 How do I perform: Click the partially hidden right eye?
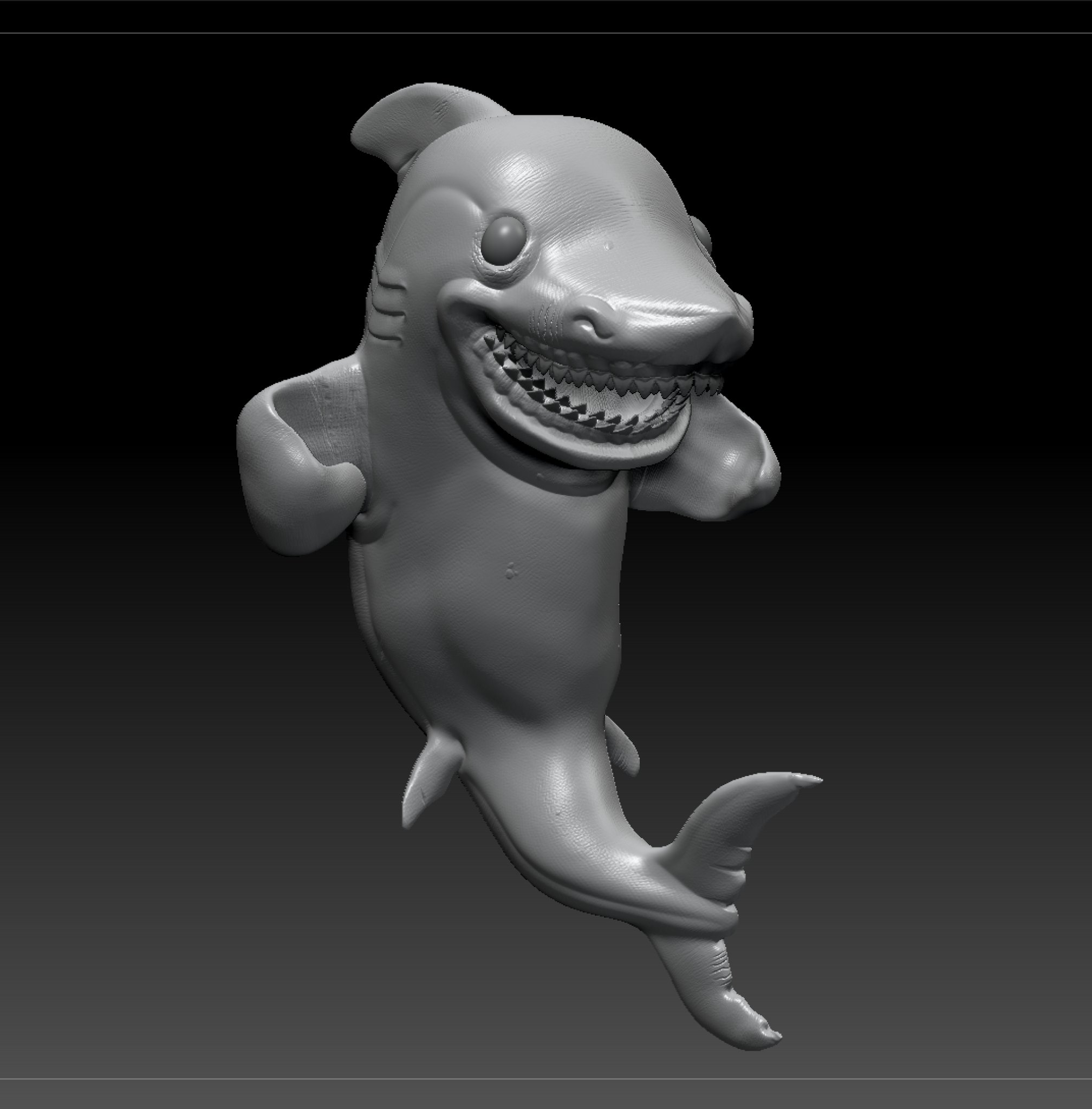point(701,234)
